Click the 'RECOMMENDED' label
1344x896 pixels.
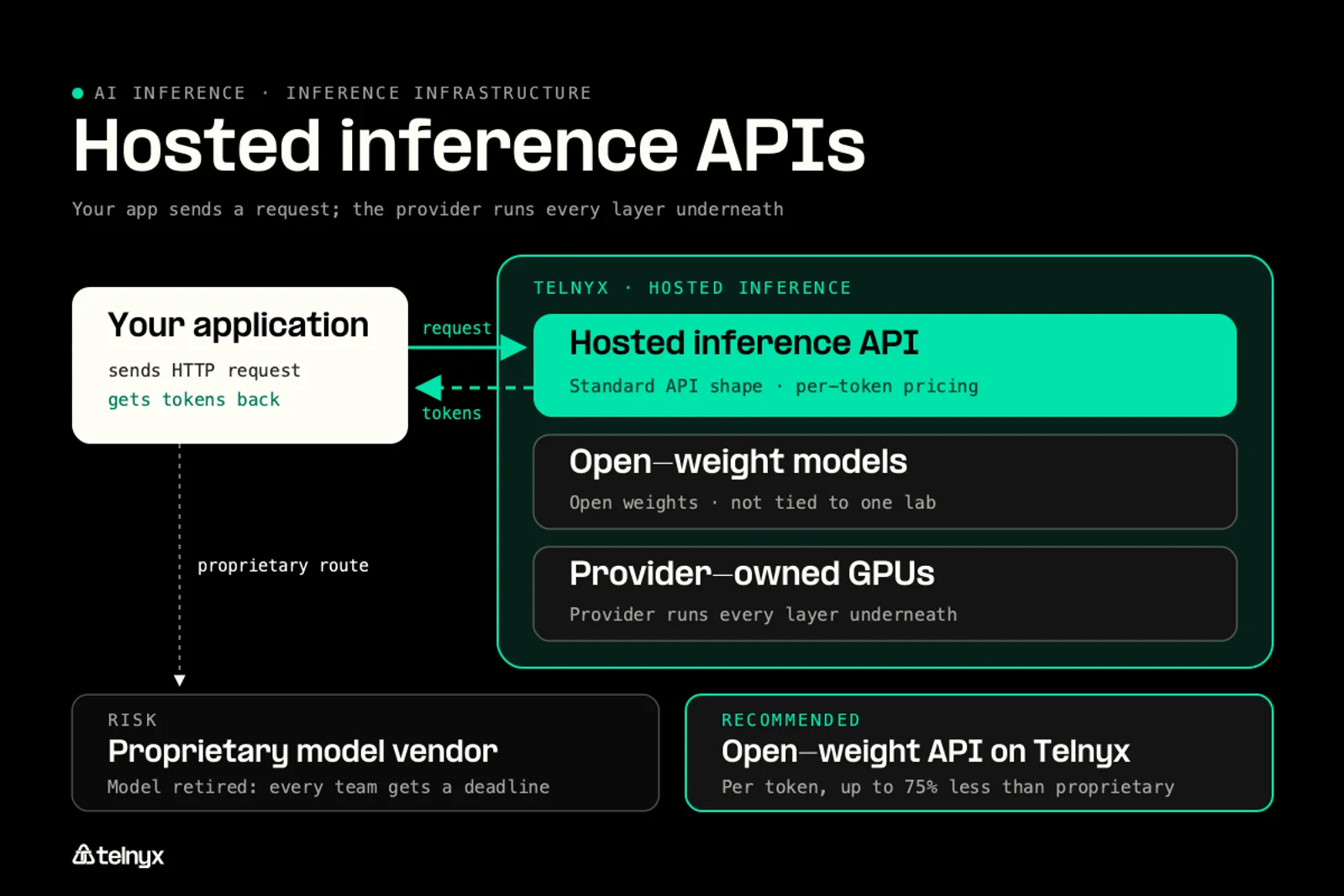(790, 720)
